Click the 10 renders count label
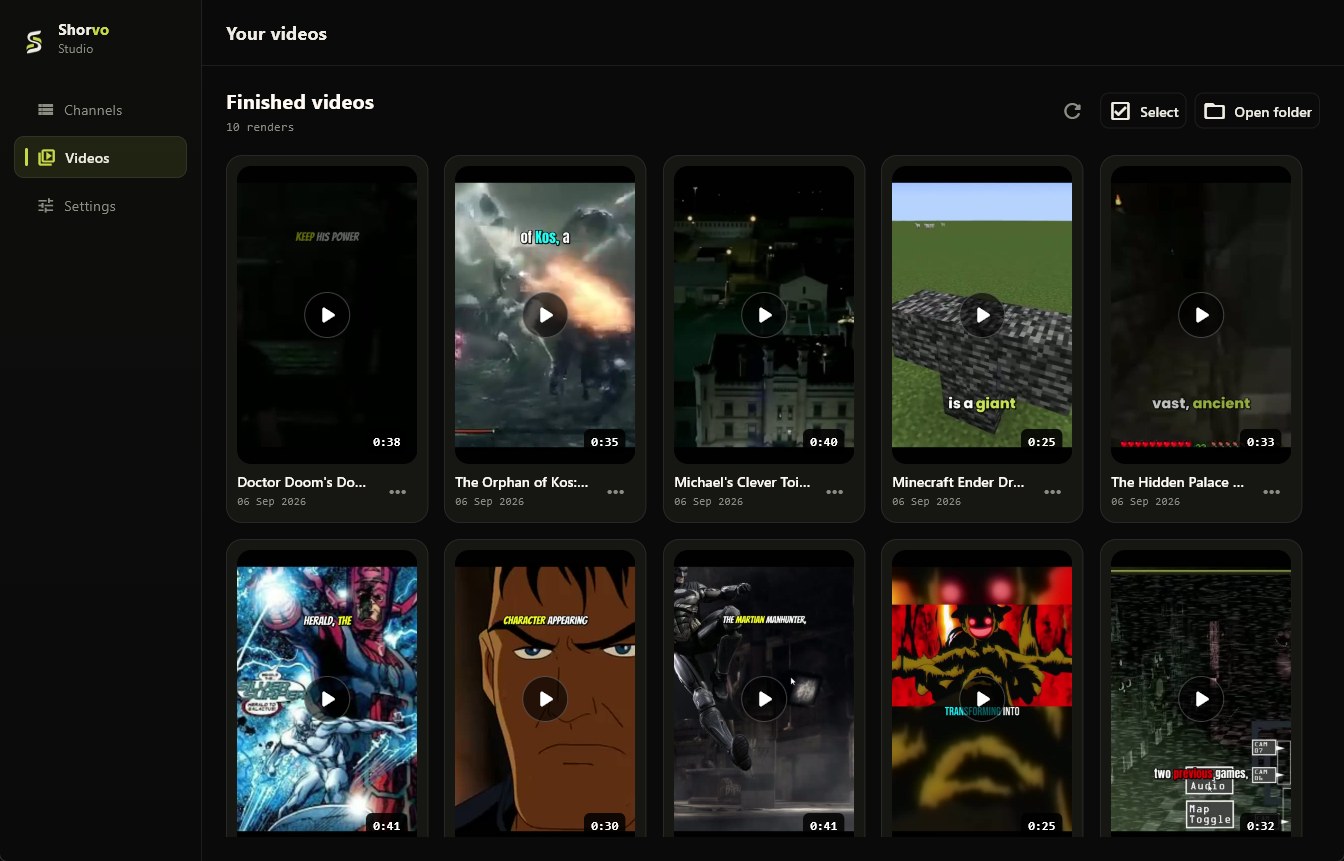The image size is (1344, 861). 260,128
